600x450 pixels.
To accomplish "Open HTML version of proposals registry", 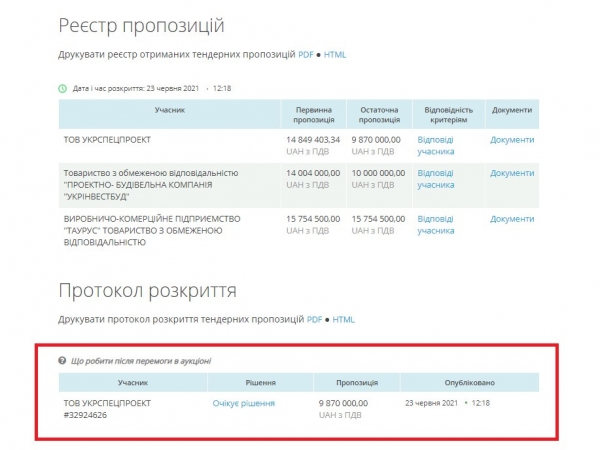I will coord(333,54).
